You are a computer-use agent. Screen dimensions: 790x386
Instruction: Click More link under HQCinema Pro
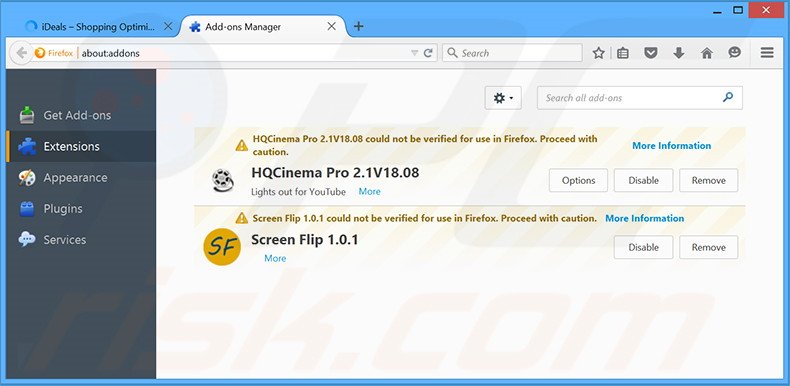click(x=369, y=191)
